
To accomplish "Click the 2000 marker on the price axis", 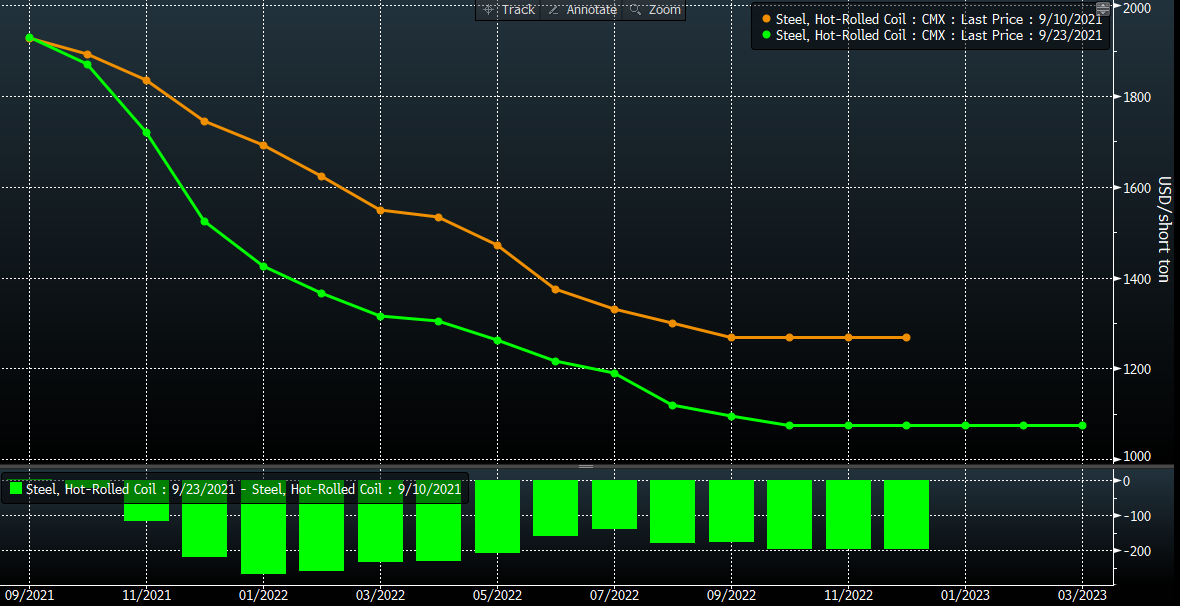I will click(1137, 8).
